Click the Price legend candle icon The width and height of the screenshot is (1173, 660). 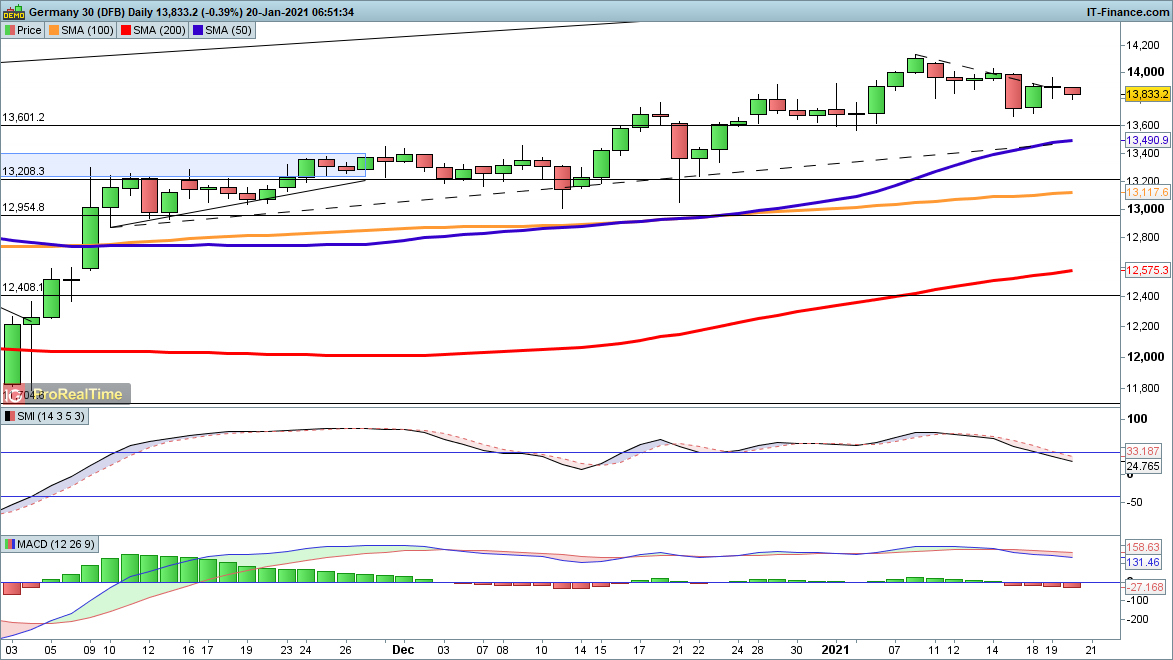tap(10, 30)
